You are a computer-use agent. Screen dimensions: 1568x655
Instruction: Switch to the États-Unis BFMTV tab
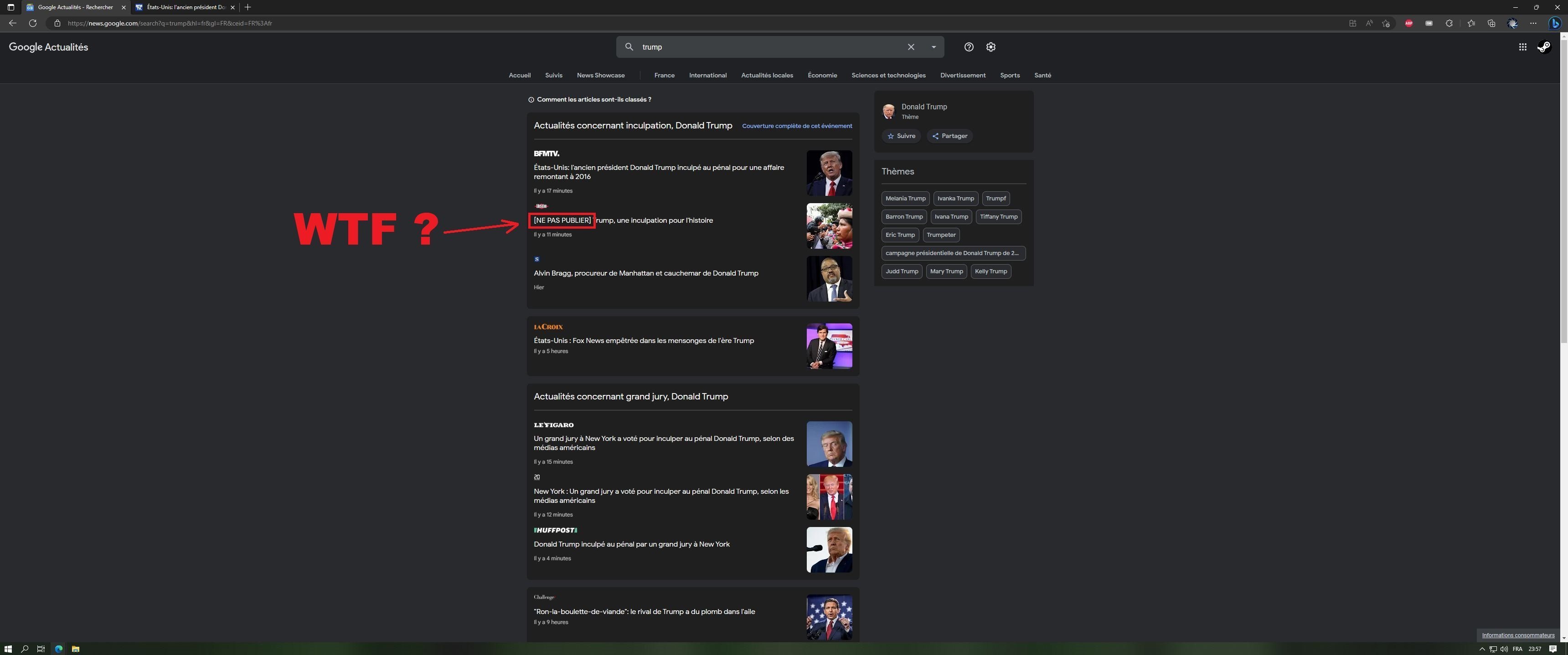click(x=185, y=7)
